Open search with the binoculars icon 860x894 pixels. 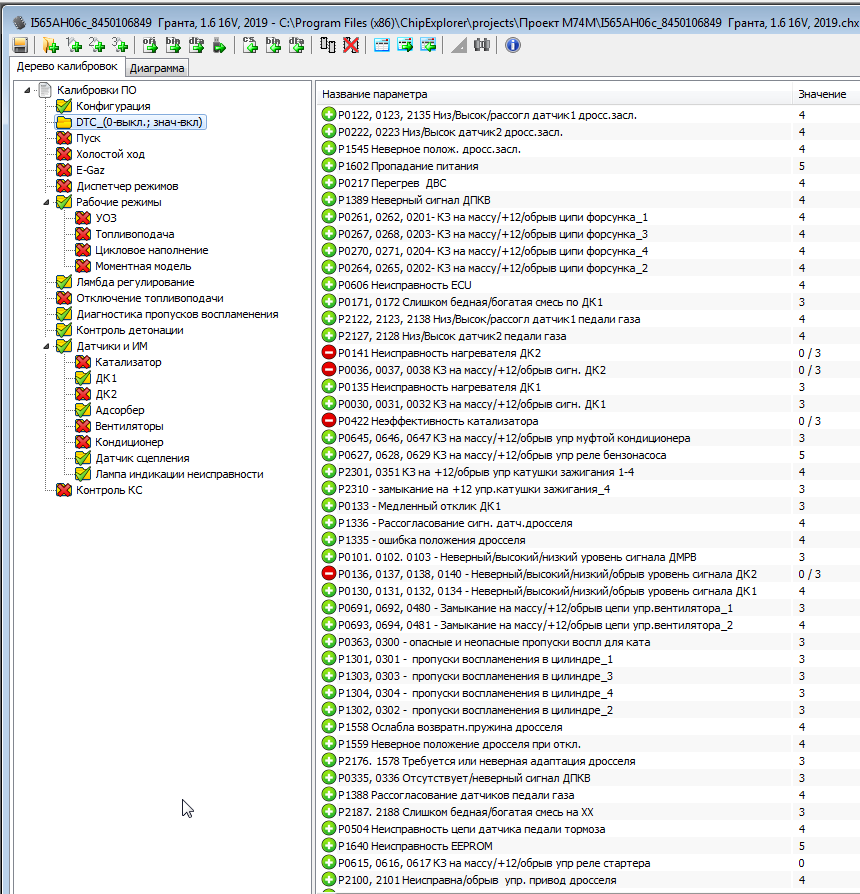coord(482,45)
